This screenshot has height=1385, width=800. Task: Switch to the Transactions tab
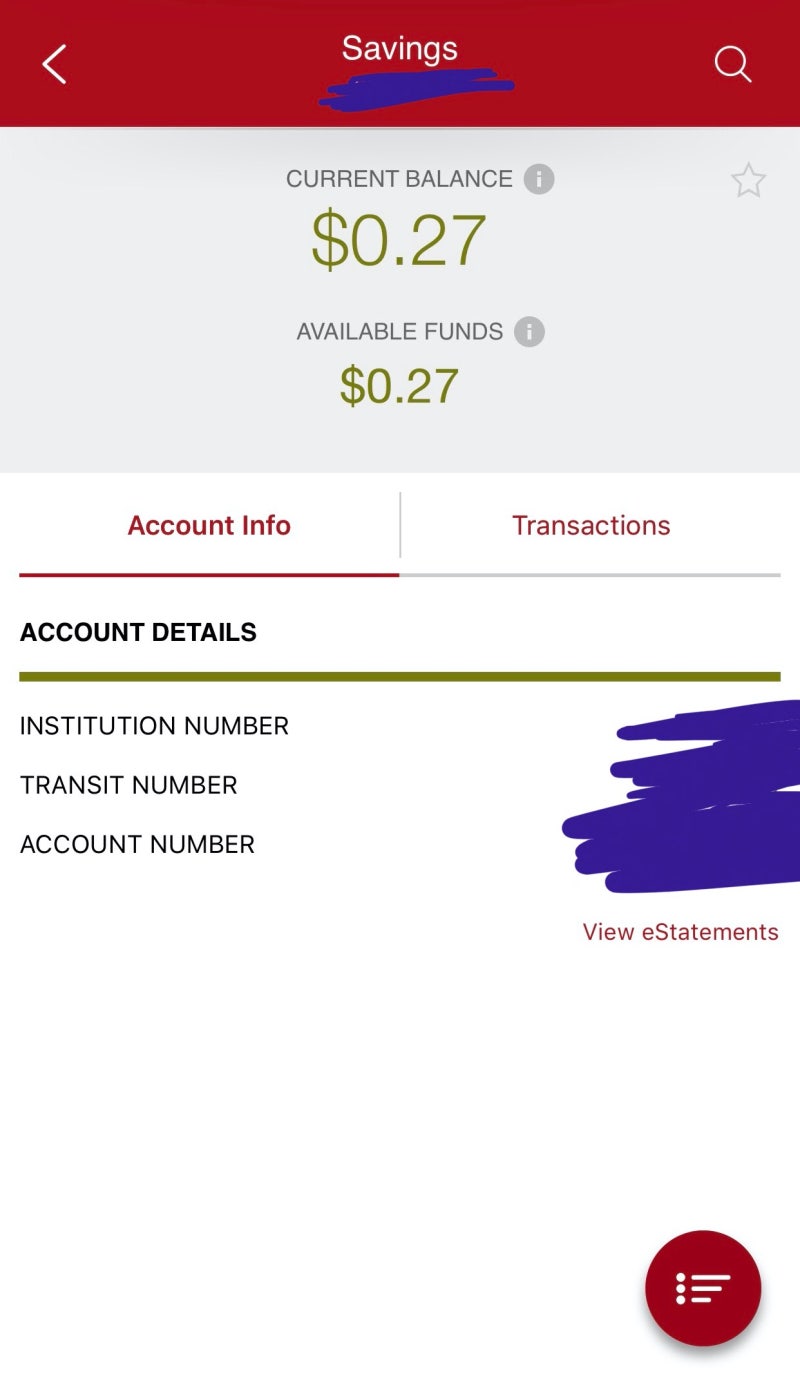pos(591,526)
